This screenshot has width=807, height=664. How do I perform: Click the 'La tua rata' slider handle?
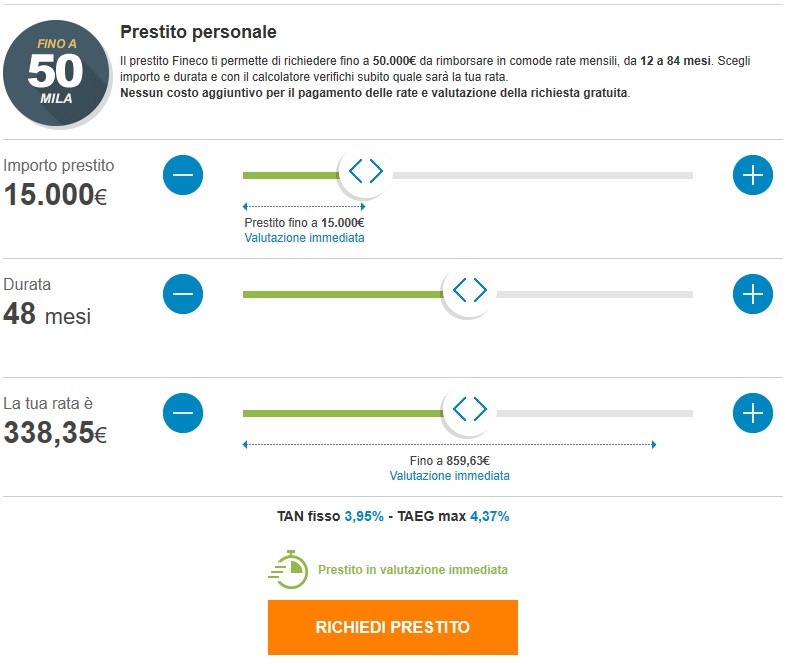(469, 409)
